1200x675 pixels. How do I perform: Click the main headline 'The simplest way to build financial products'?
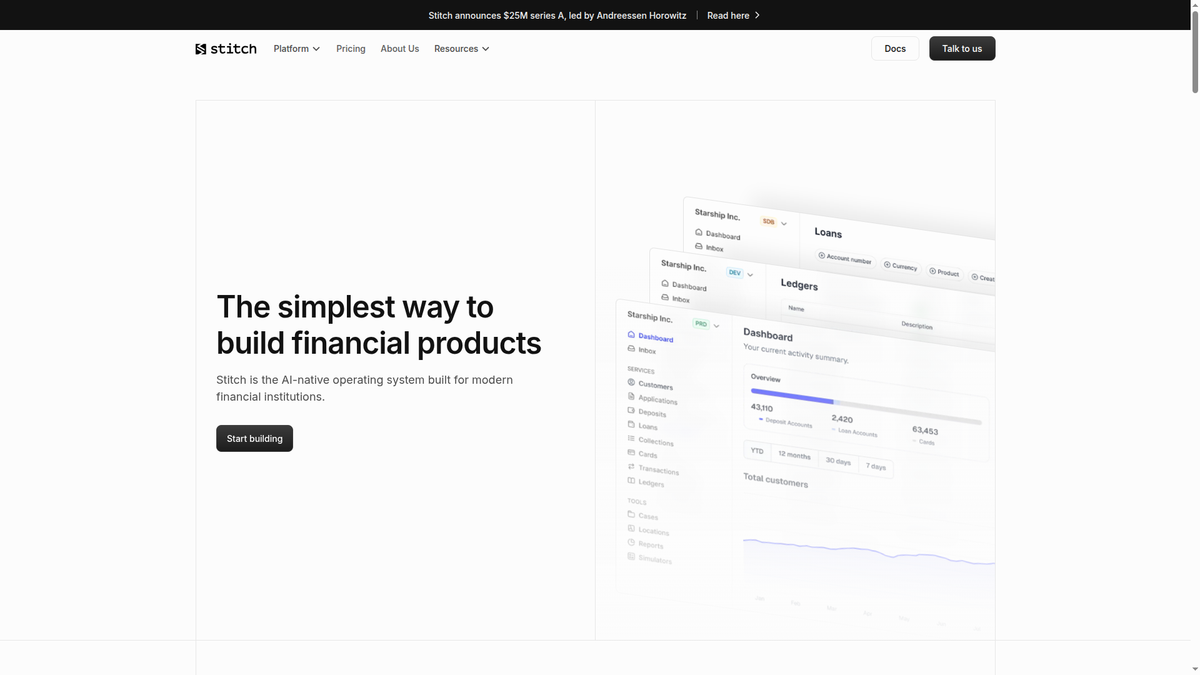pyautogui.click(x=379, y=325)
